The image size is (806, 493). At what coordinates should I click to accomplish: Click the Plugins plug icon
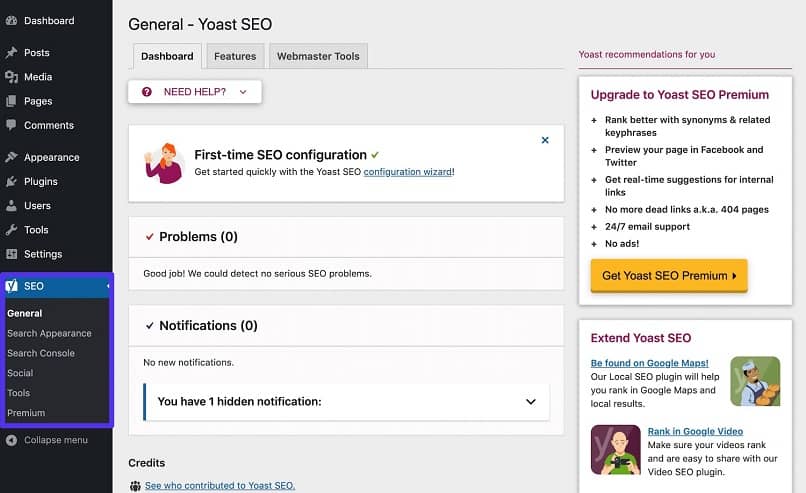tap(11, 181)
